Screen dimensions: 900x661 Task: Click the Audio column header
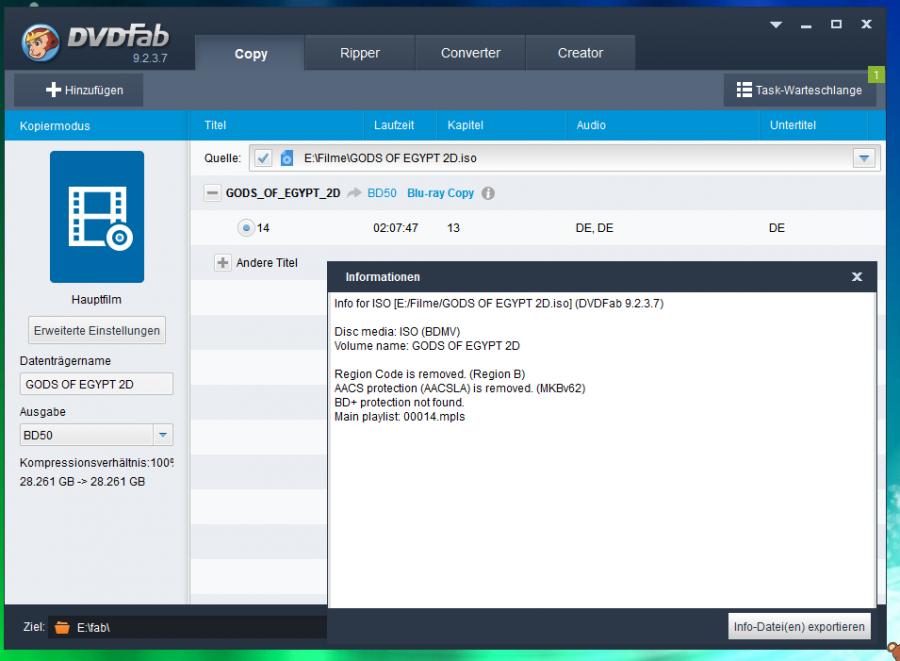pyautogui.click(x=591, y=125)
